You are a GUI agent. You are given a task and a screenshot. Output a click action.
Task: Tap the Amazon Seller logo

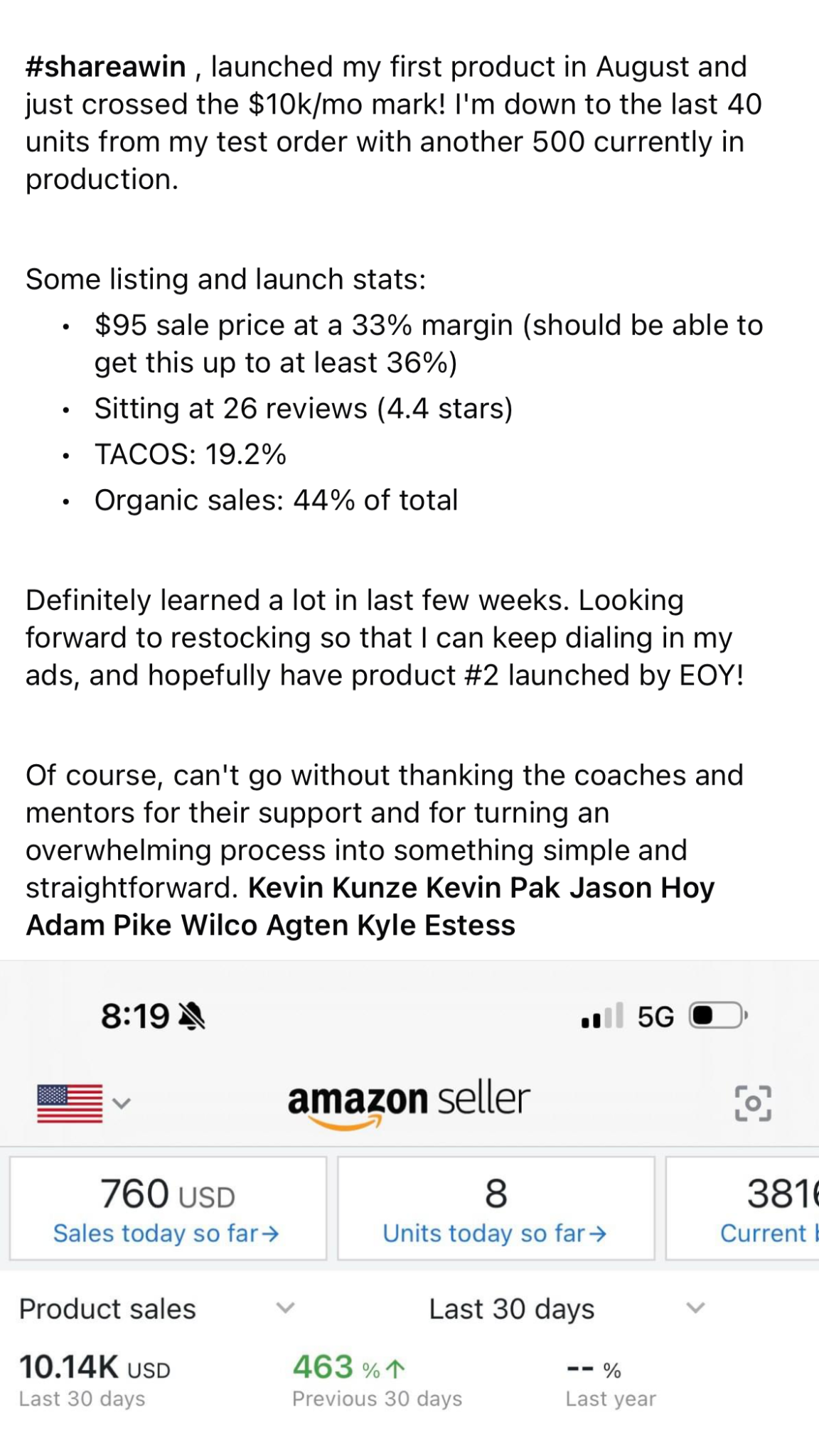point(409,1102)
